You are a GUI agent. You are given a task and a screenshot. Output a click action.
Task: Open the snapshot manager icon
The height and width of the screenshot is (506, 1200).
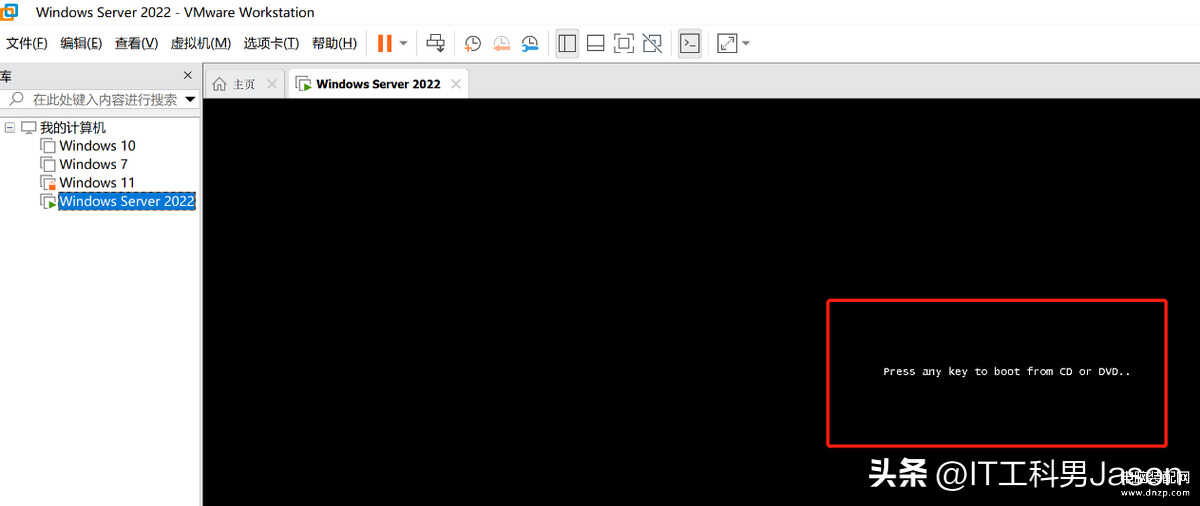tap(530, 43)
